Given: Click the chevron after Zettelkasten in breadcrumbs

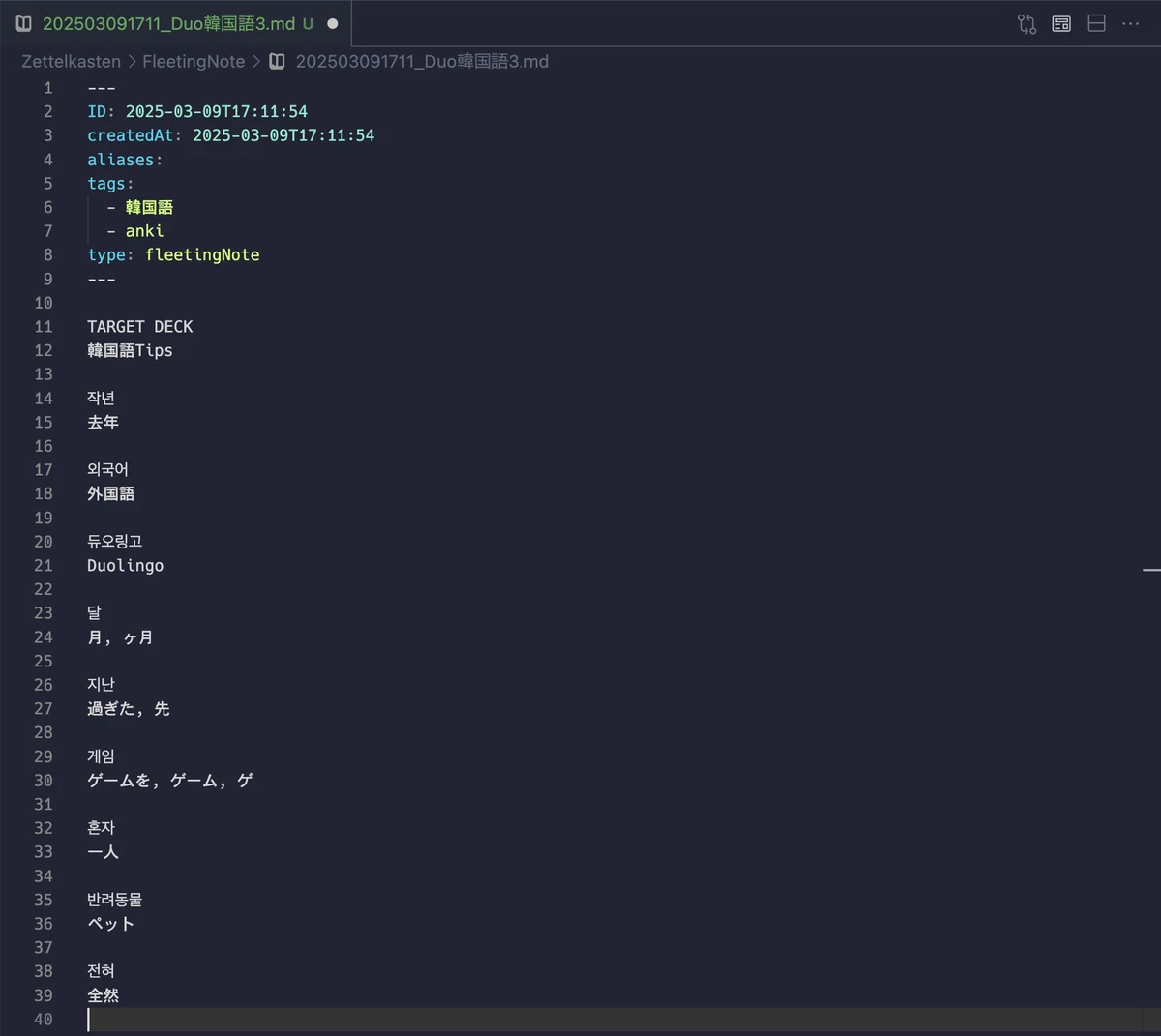Looking at the screenshot, I should [132, 61].
